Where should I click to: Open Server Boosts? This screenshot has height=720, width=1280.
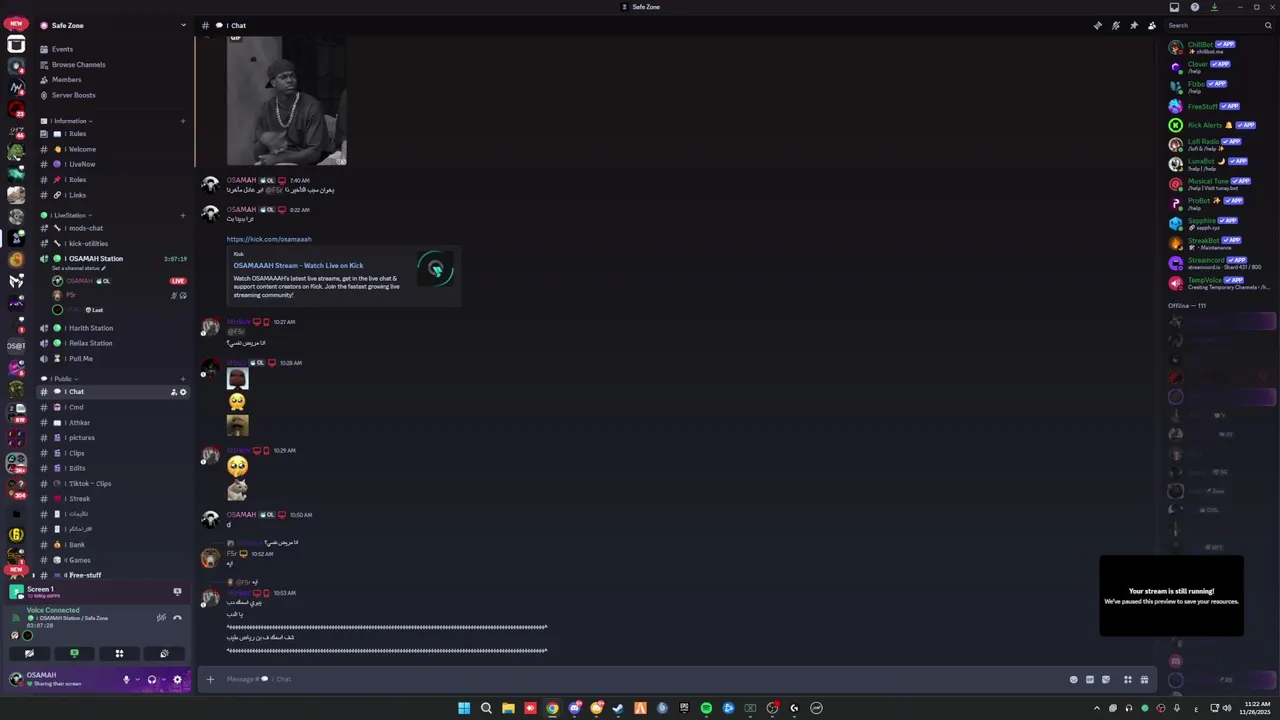pos(114,95)
